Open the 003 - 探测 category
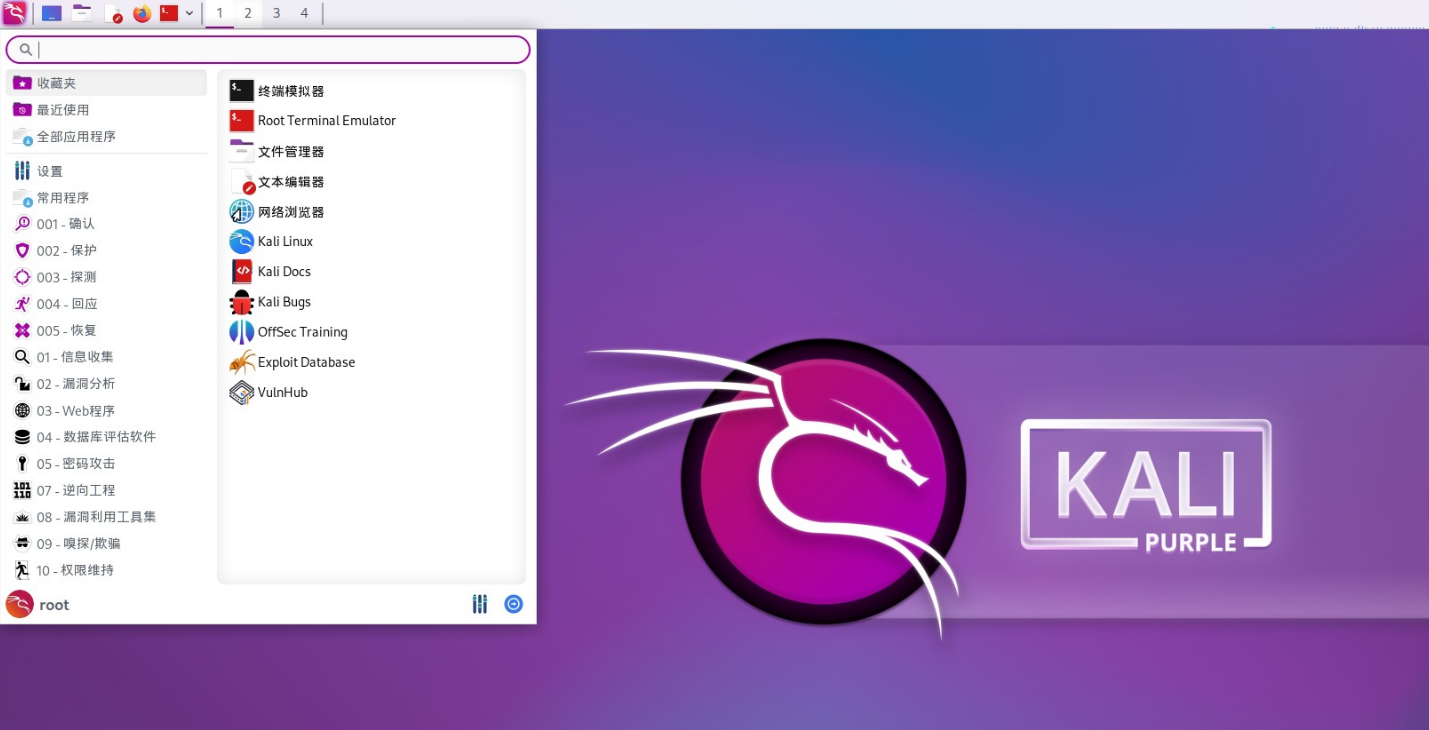The height and width of the screenshot is (730, 1429). point(106,277)
